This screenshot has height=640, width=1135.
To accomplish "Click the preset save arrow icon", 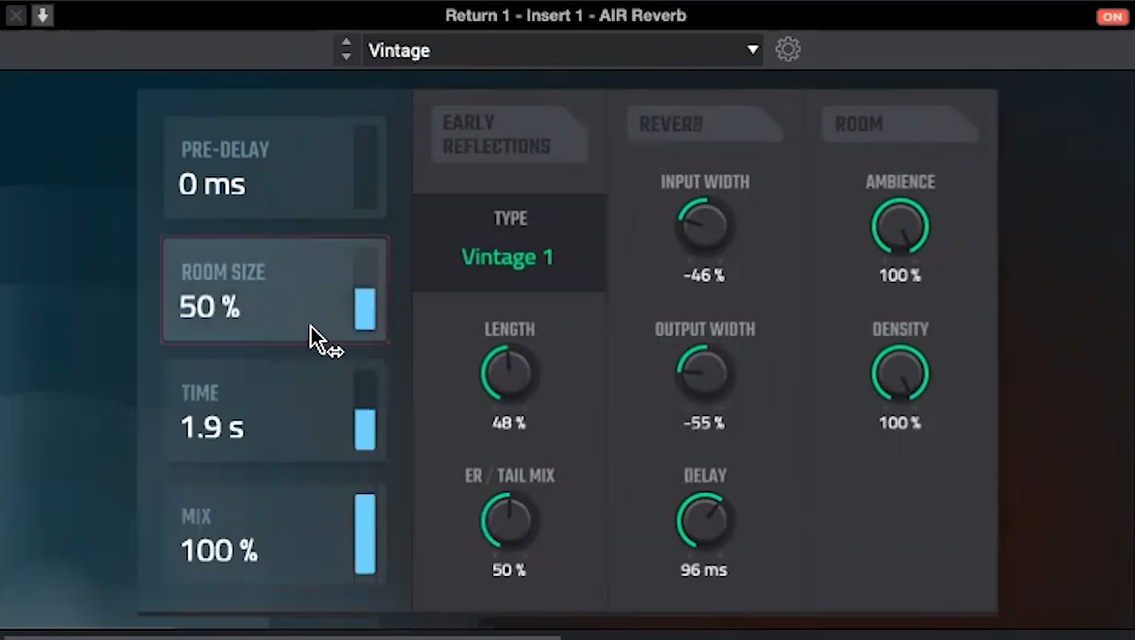I will click(x=41, y=16).
